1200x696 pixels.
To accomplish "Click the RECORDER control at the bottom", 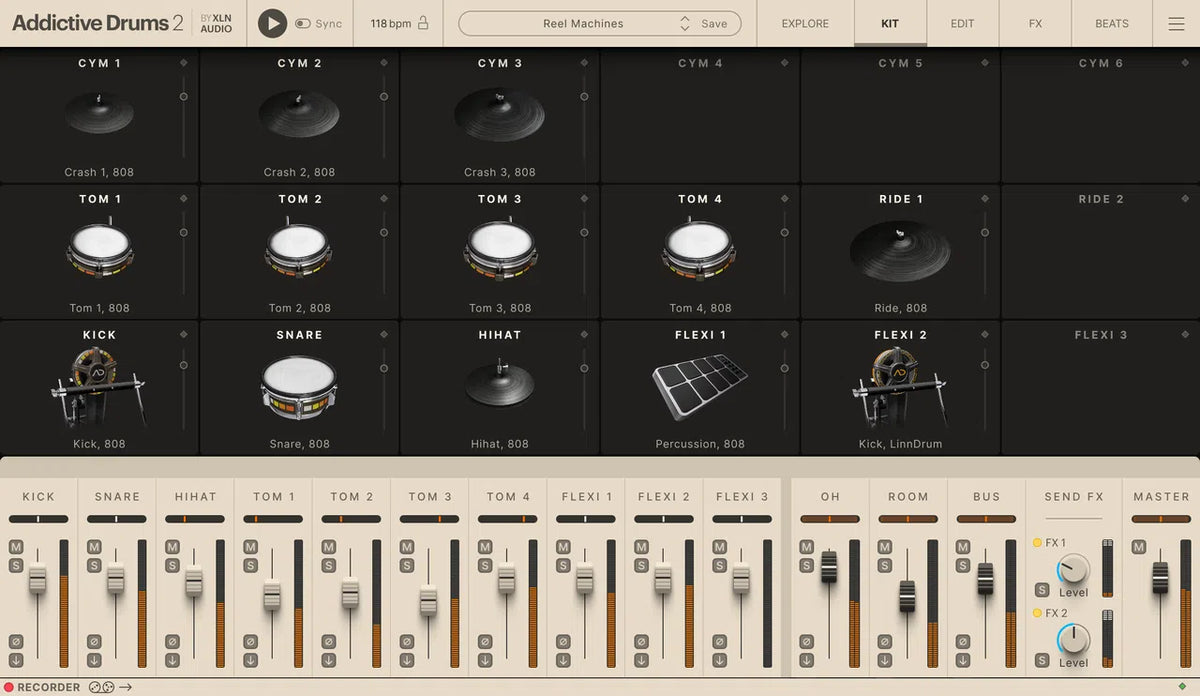I will 44,687.
